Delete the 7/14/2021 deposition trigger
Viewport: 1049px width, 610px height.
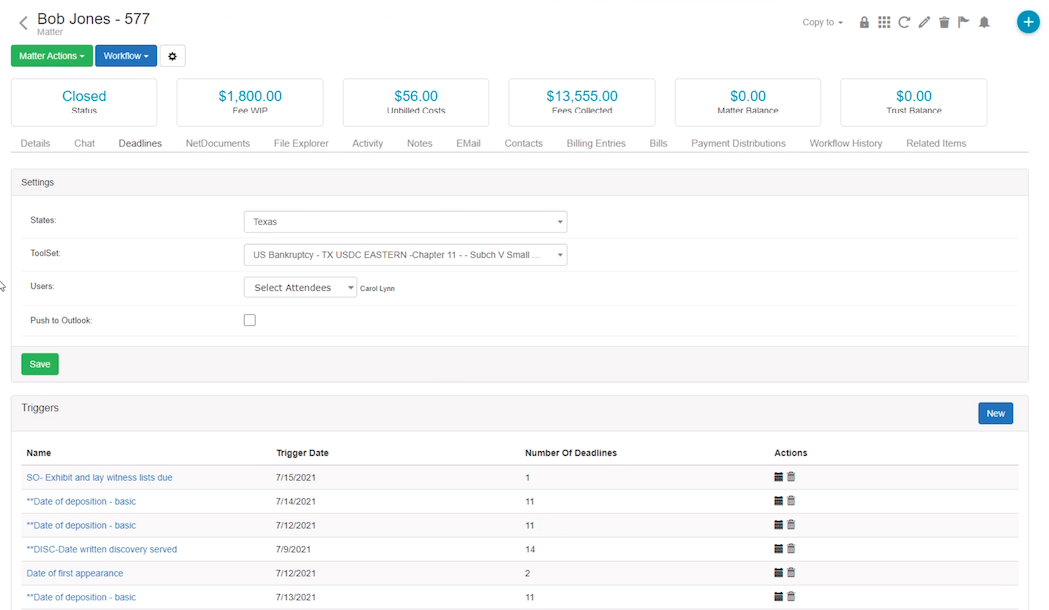click(x=791, y=501)
